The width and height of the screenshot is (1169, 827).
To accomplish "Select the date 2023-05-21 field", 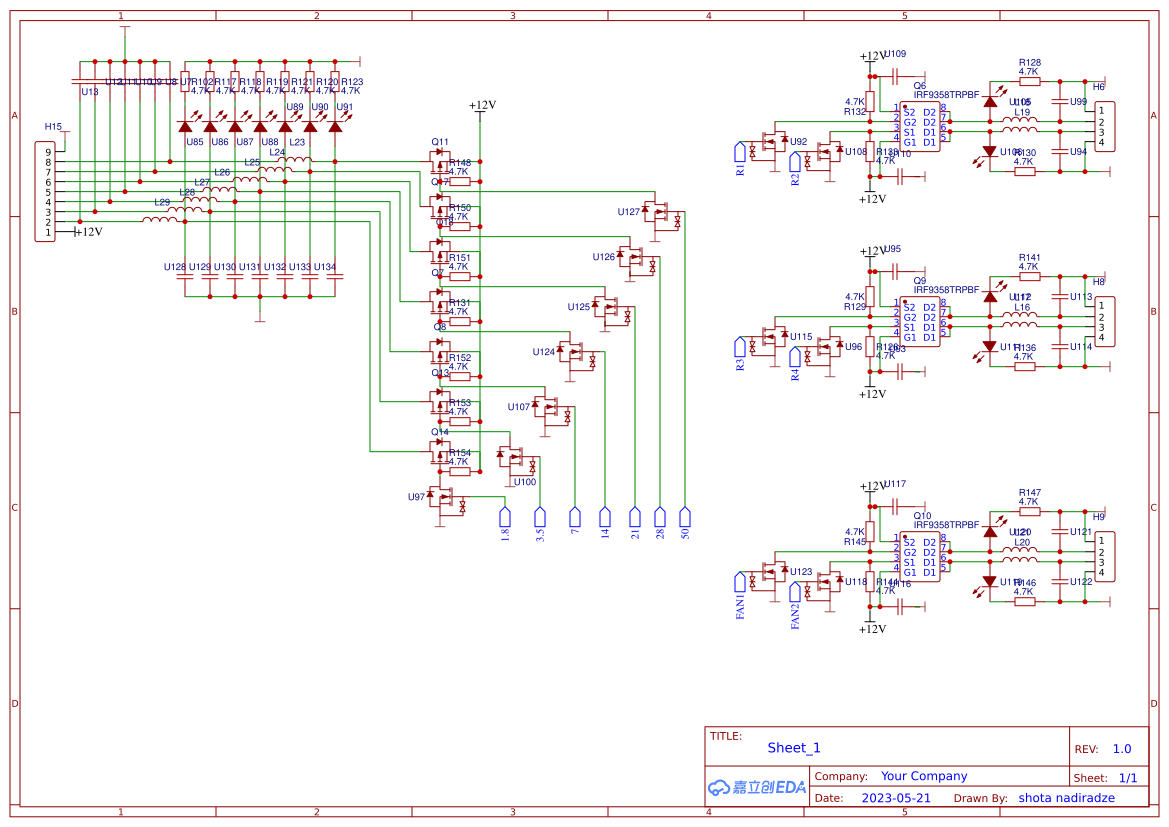I will click(x=895, y=797).
